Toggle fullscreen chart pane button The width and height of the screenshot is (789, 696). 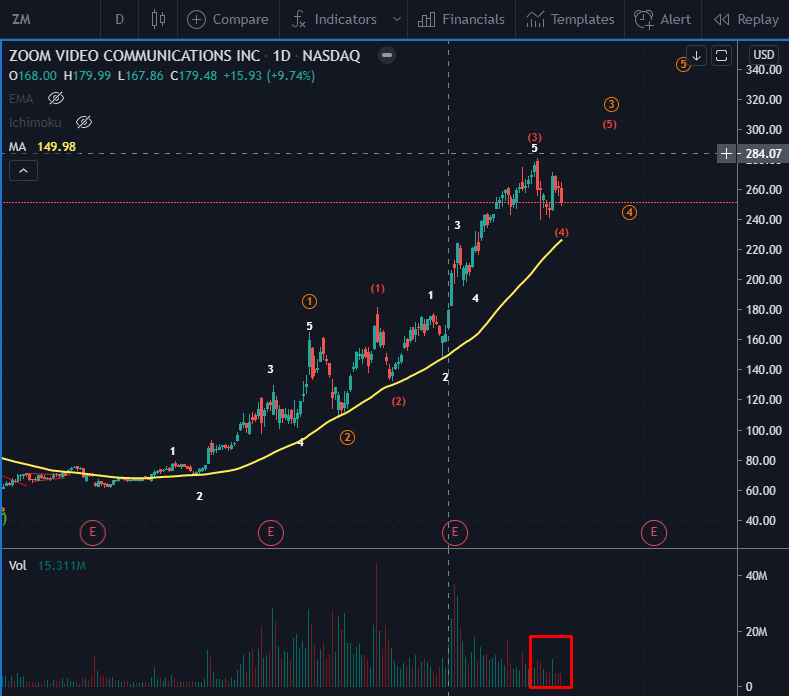click(721, 55)
